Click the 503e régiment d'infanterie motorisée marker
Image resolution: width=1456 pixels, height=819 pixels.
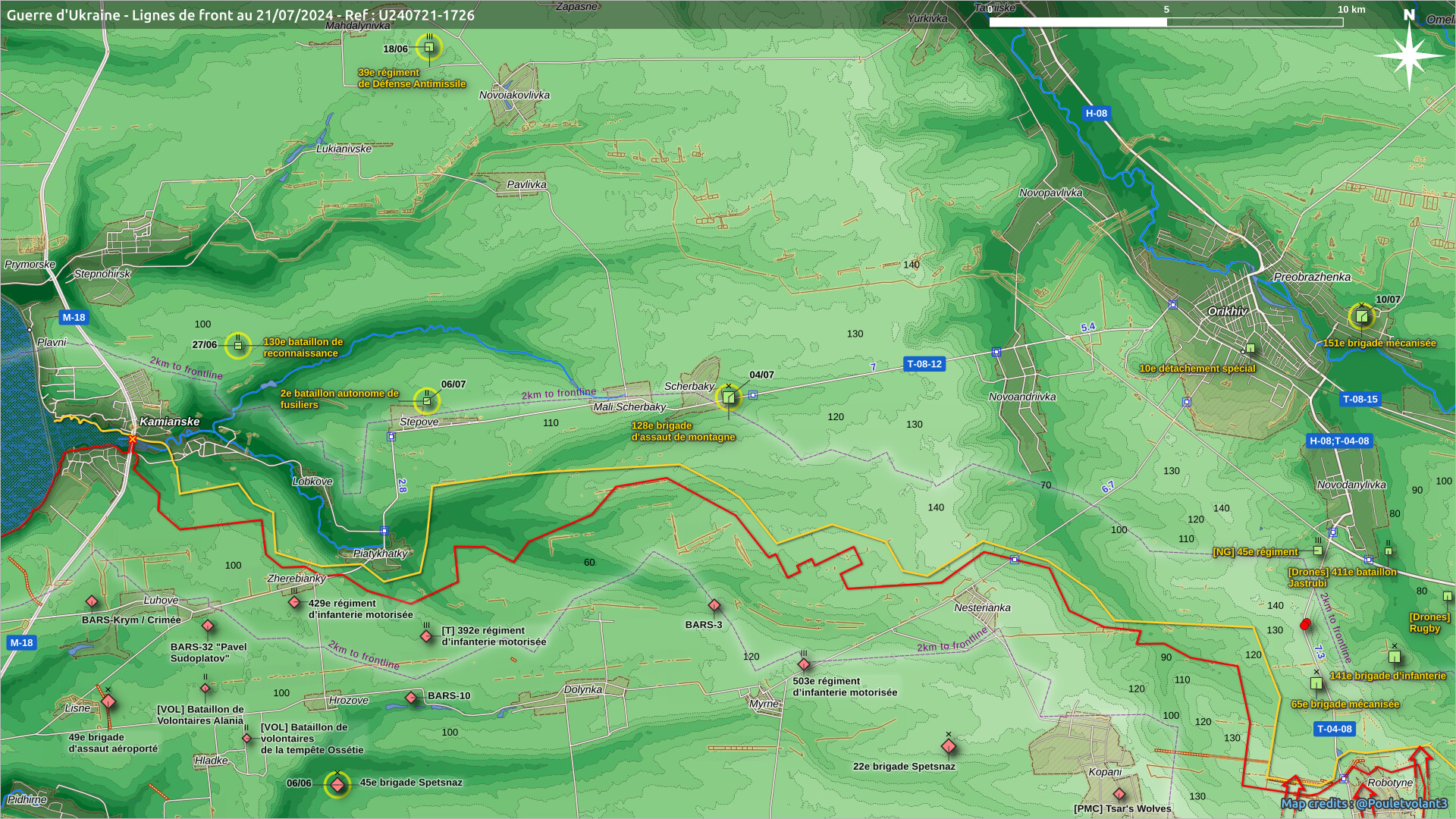tap(804, 664)
